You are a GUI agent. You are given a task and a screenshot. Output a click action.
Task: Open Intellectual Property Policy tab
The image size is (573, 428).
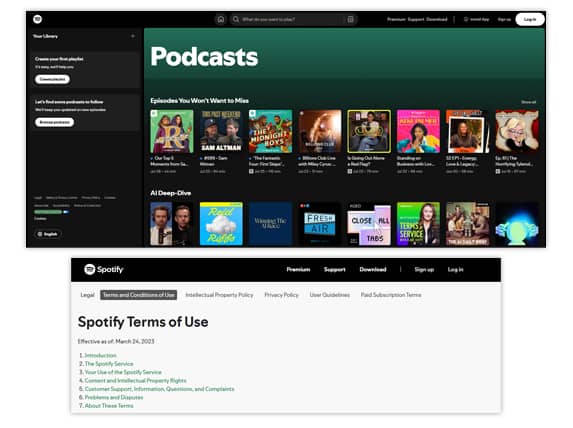(219, 295)
